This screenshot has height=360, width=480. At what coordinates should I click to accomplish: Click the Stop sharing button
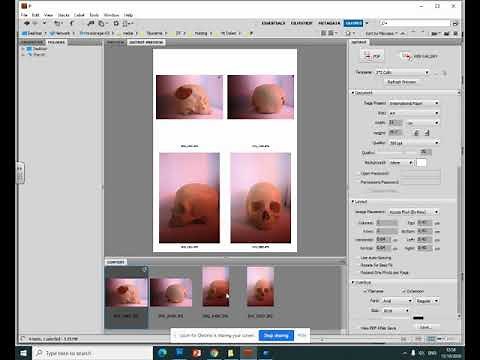(276, 336)
